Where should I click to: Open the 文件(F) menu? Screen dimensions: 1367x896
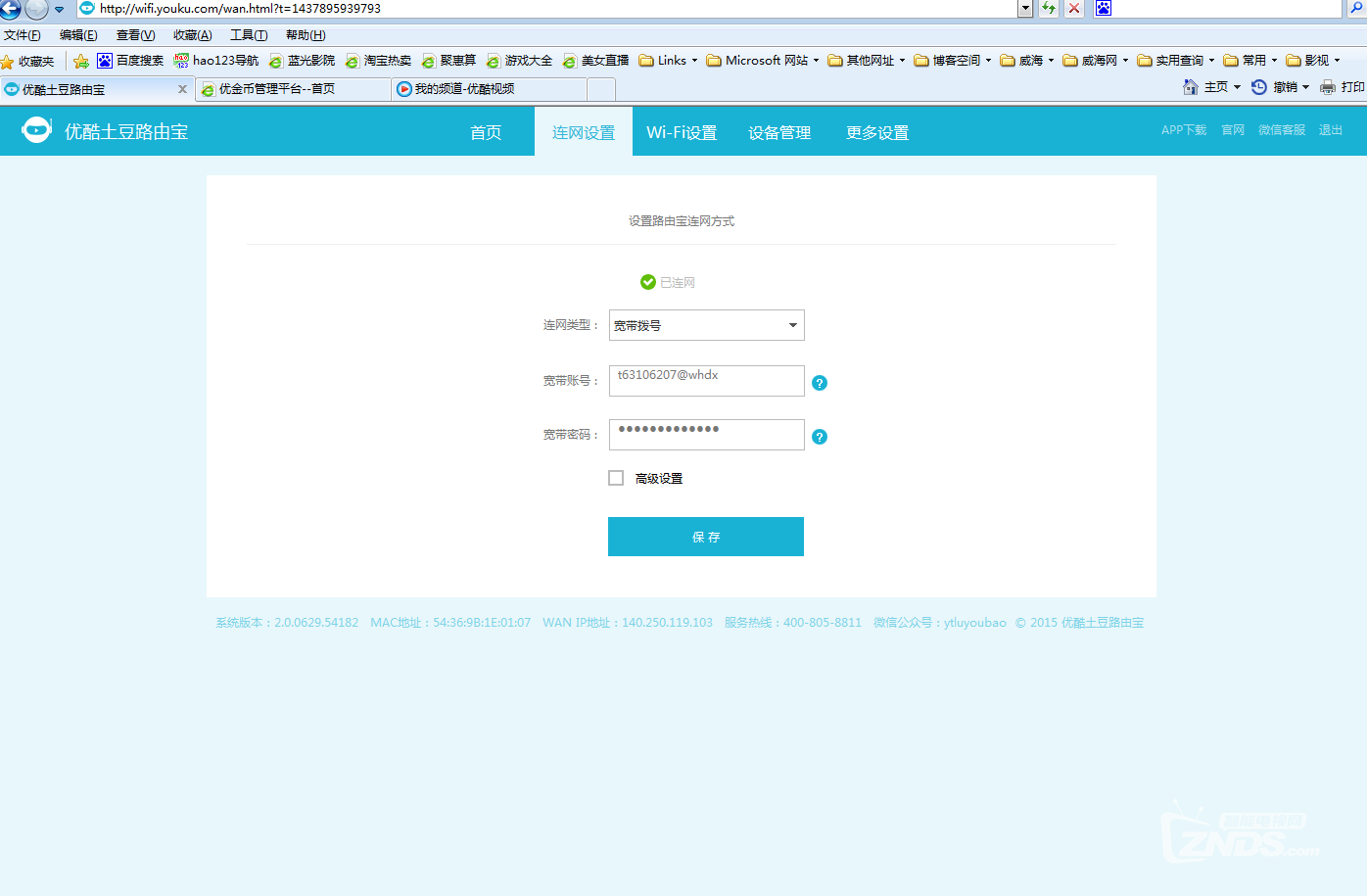click(x=23, y=35)
